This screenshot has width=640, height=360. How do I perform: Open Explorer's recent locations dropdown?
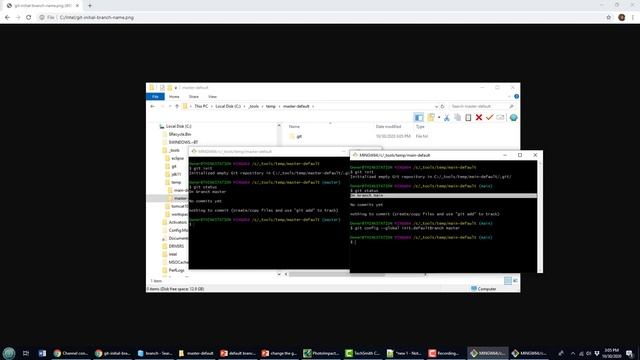point(170,107)
